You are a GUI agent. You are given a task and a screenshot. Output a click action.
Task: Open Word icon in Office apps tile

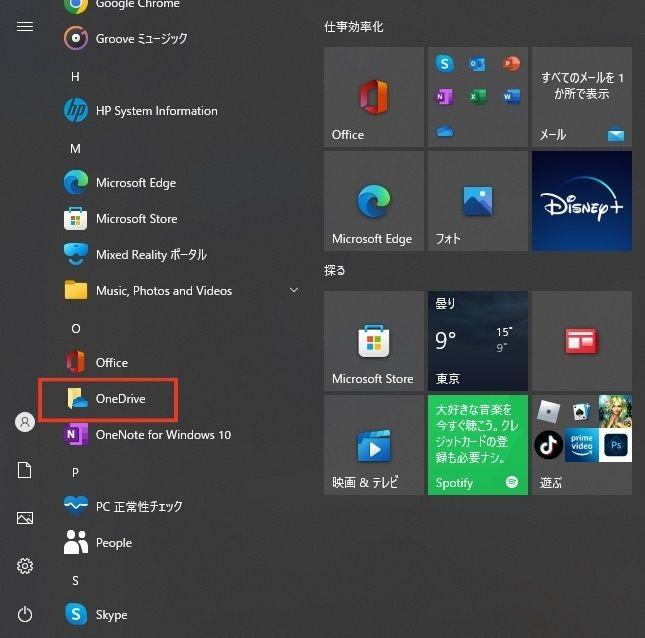coord(511,97)
